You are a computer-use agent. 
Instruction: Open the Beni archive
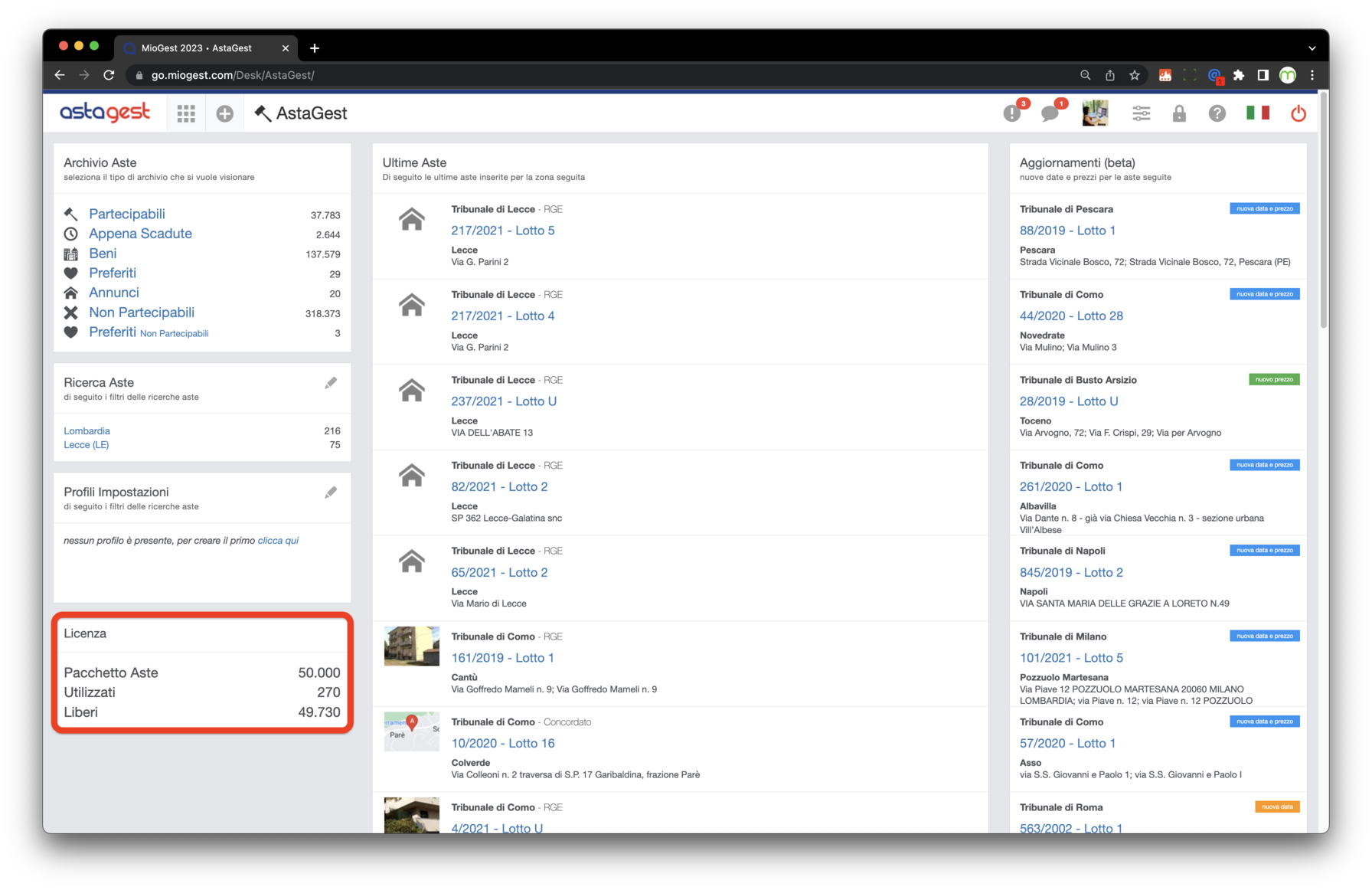click(x=103, y=254)
